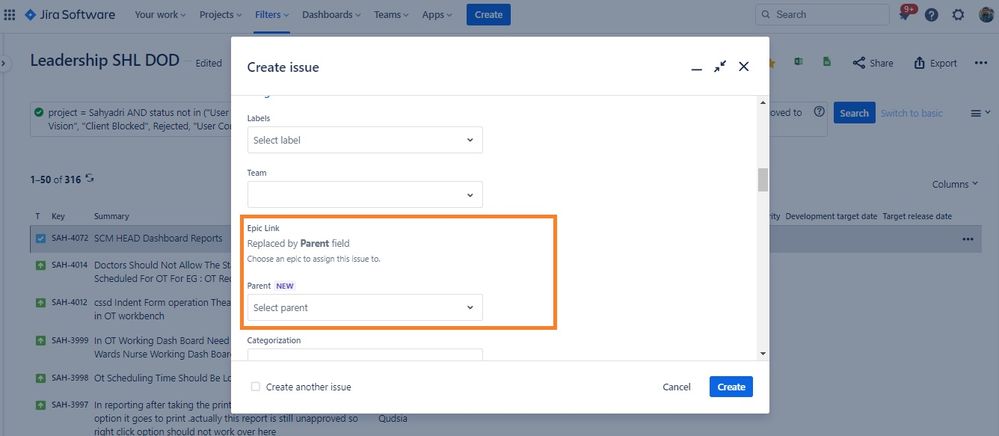Screen dimensions: 999x436
Task: Click the Share button
Action: (x=873, y=63)
